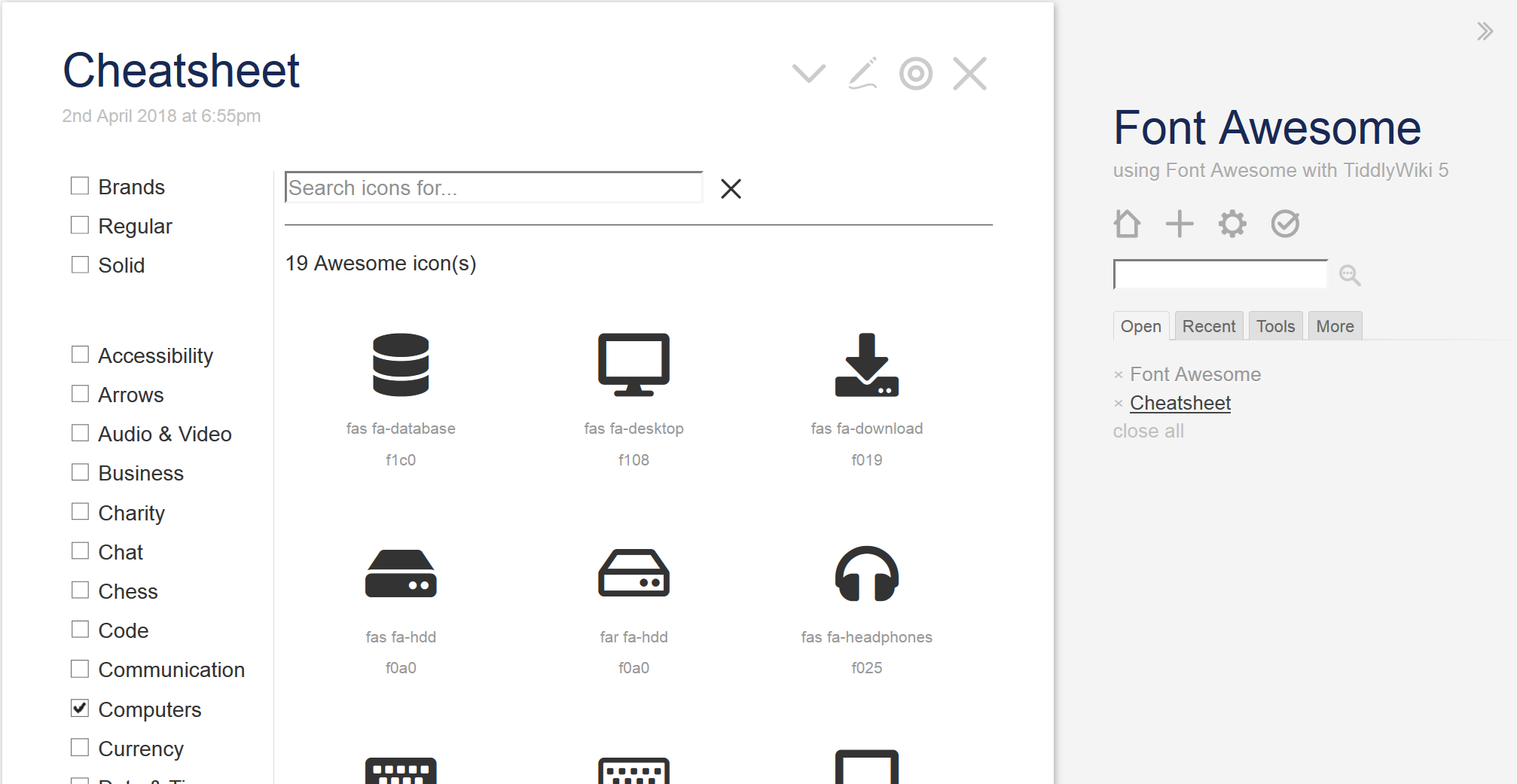Collapse the Cheatsheet tiddler body
This screenshot has height=784, width=1517.
pyautogui.click(x=808, y=73)
